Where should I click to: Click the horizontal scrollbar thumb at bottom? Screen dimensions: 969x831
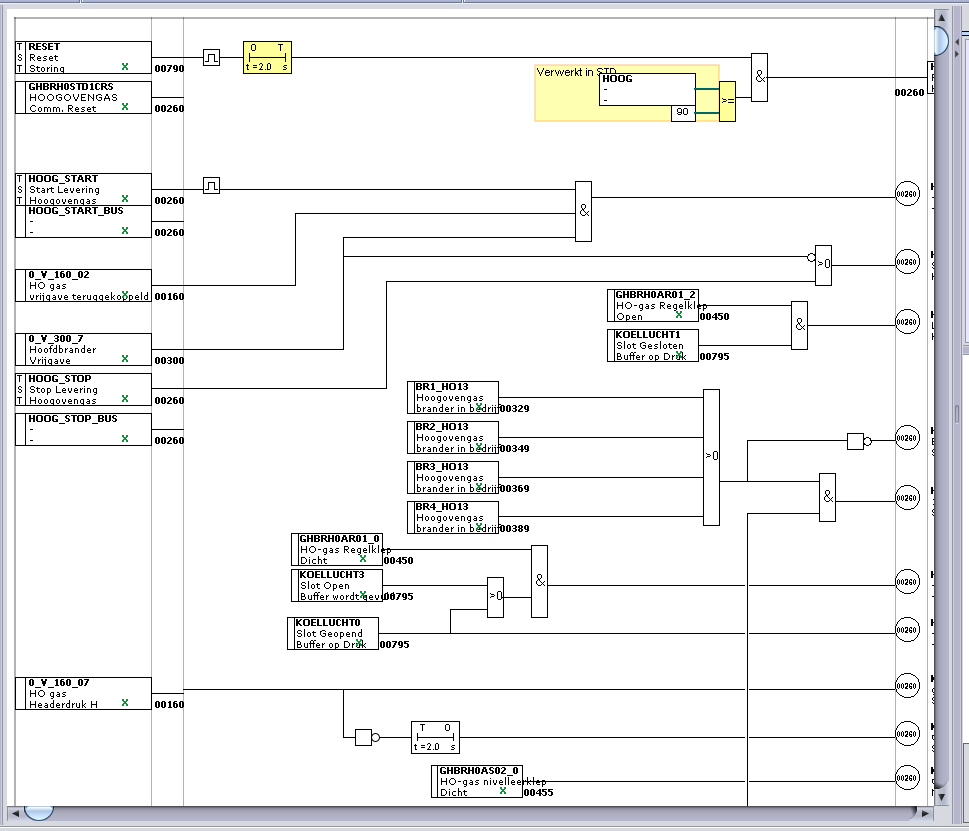tap(38, 812)
